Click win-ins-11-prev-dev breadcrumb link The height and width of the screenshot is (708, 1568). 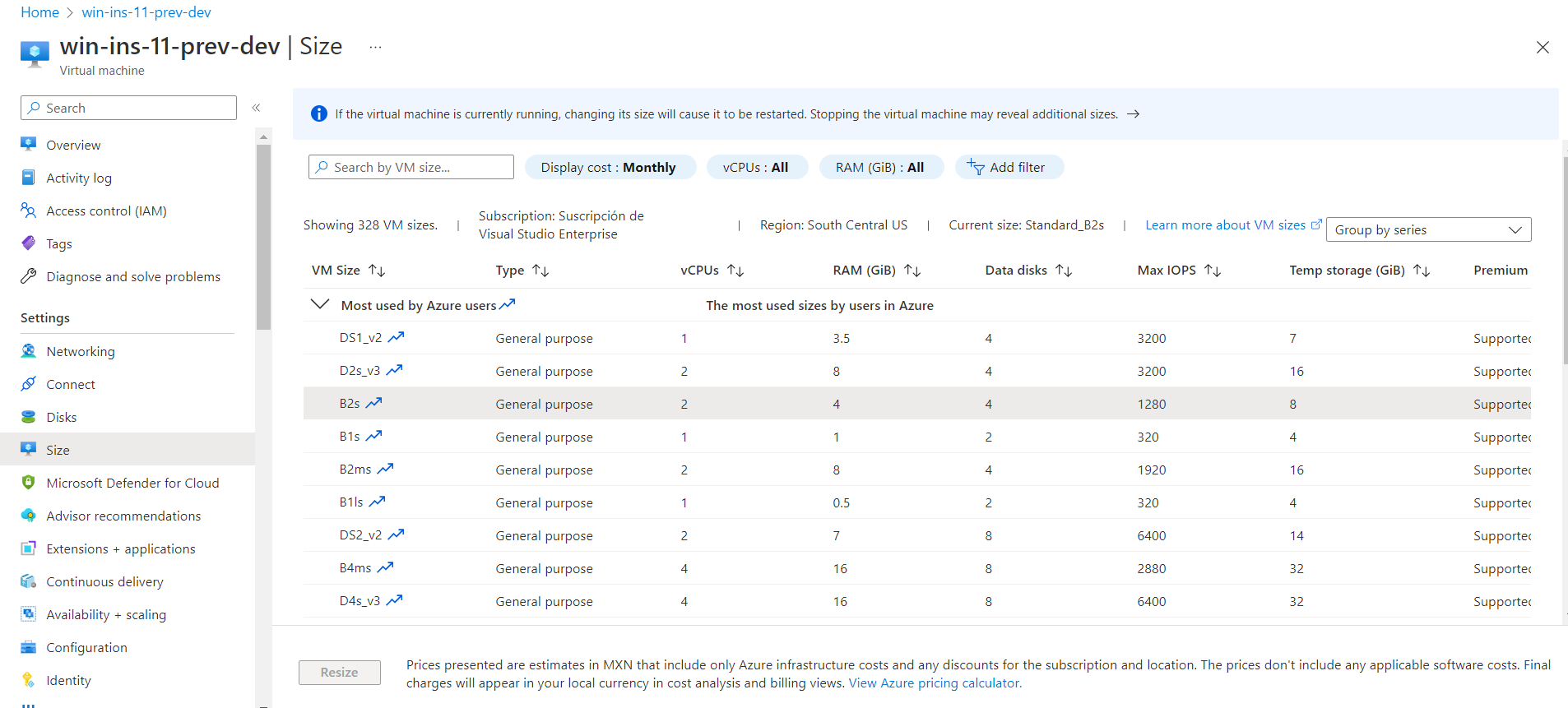click(x=146, y=12)
